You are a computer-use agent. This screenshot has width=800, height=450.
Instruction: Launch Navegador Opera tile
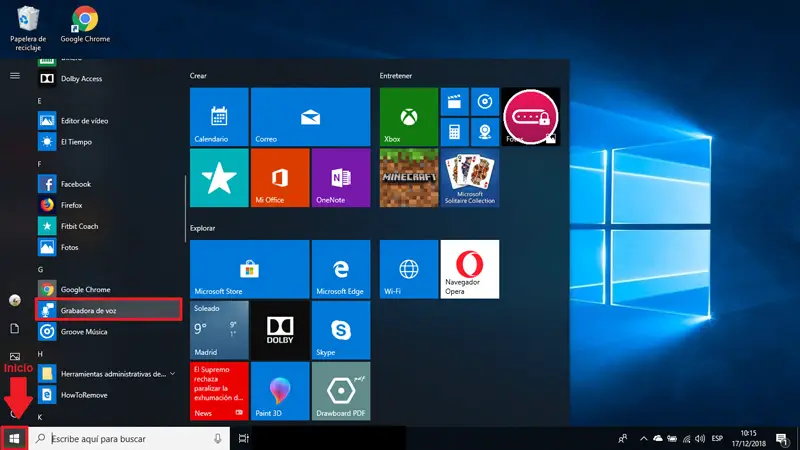pyautogui.click(x=470, y=269)
